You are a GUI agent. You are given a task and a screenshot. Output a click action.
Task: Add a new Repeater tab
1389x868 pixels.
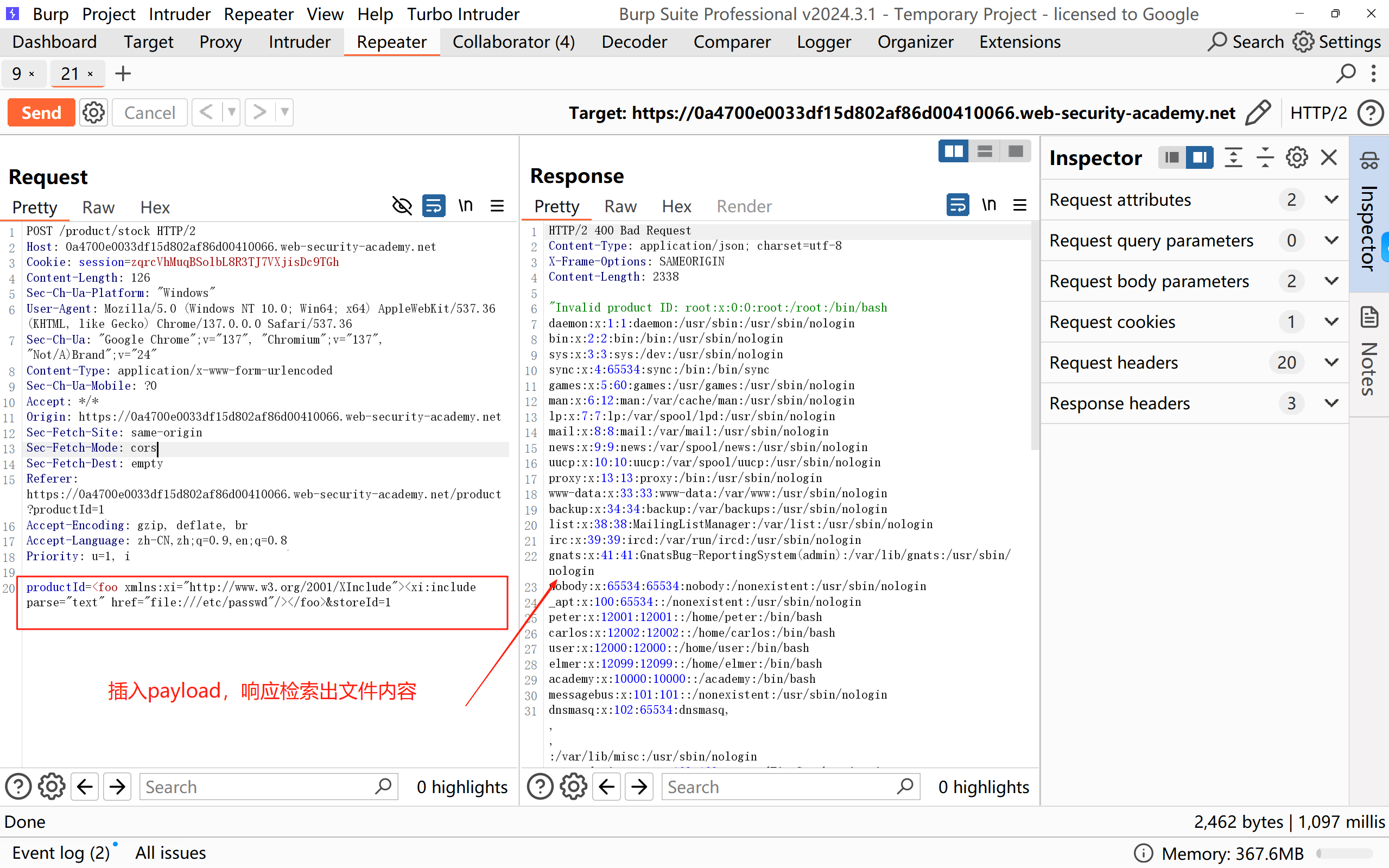[123, 73]
